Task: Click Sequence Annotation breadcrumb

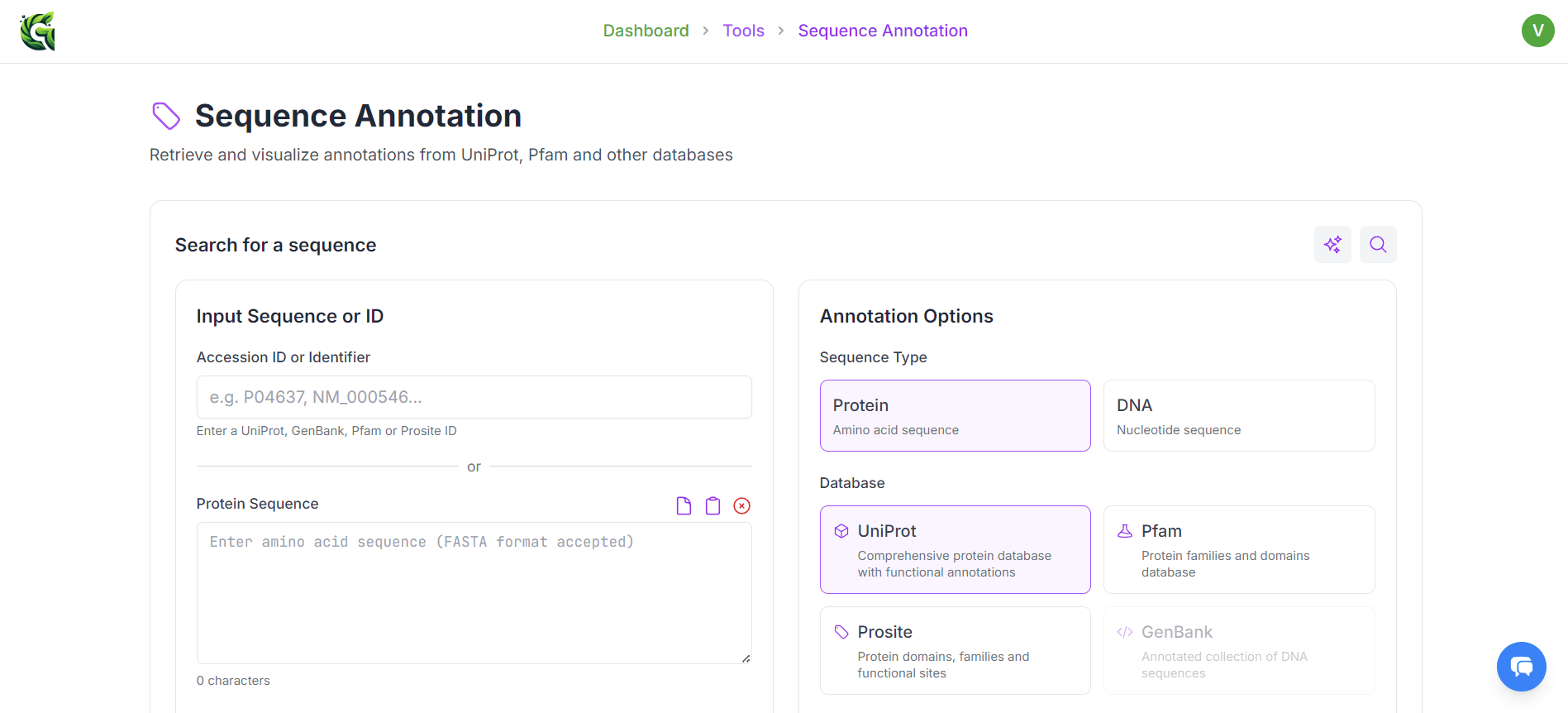Action: 883,31
